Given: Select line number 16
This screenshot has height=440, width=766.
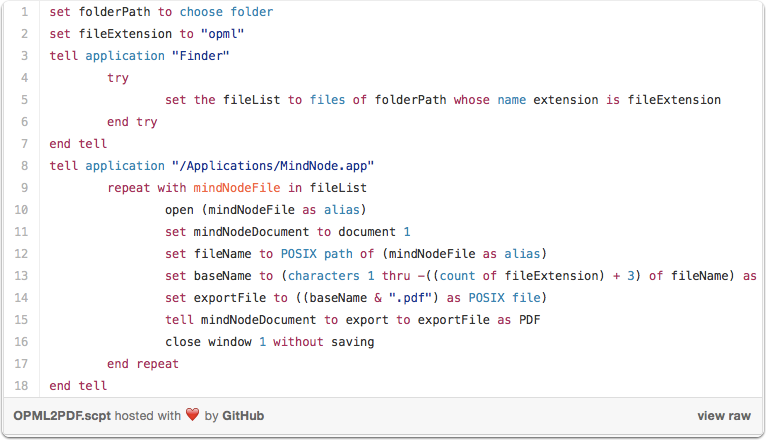Looking at the screenshot, I should 21,341.
